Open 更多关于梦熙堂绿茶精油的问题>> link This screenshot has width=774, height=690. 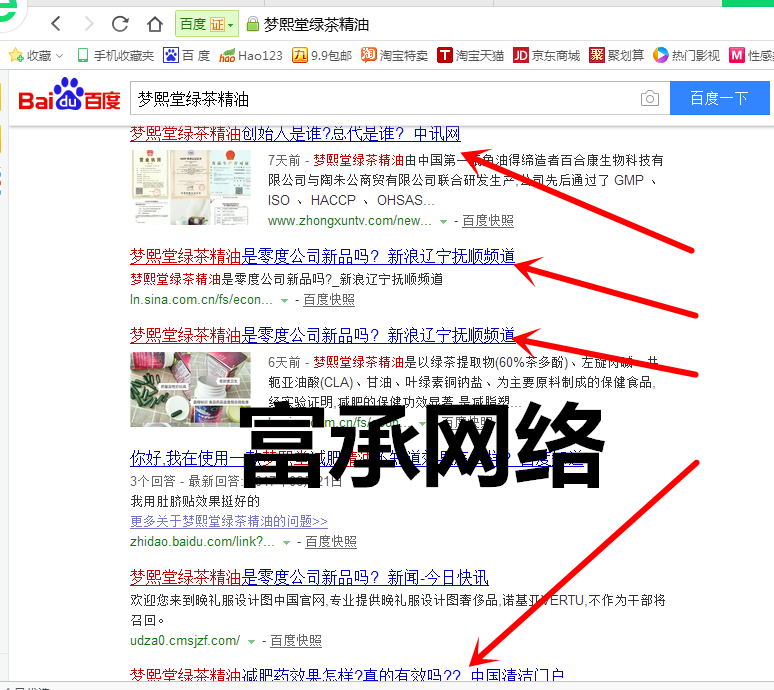tap(229, 521)
